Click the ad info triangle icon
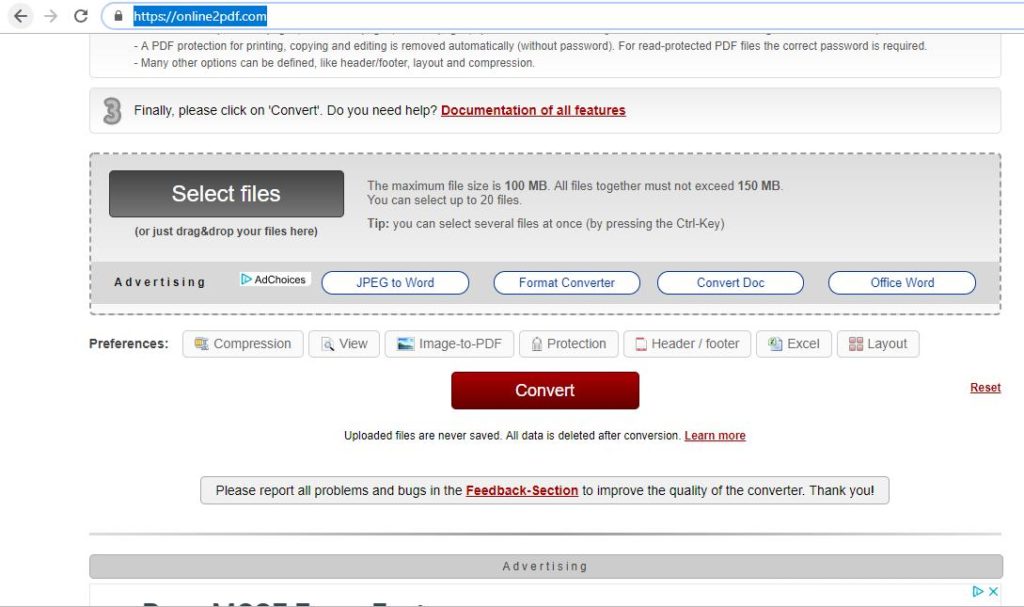 977,592
